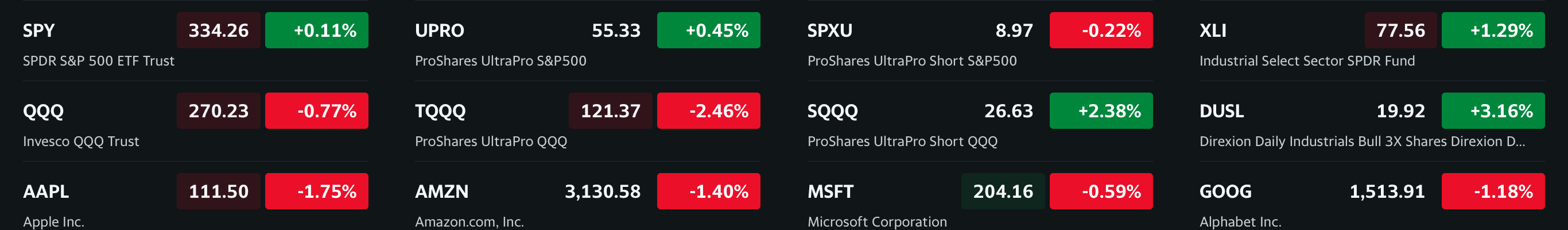
Task: Click the Industrial Select Sector SPDR Fund name
Action: (1307, 61)
